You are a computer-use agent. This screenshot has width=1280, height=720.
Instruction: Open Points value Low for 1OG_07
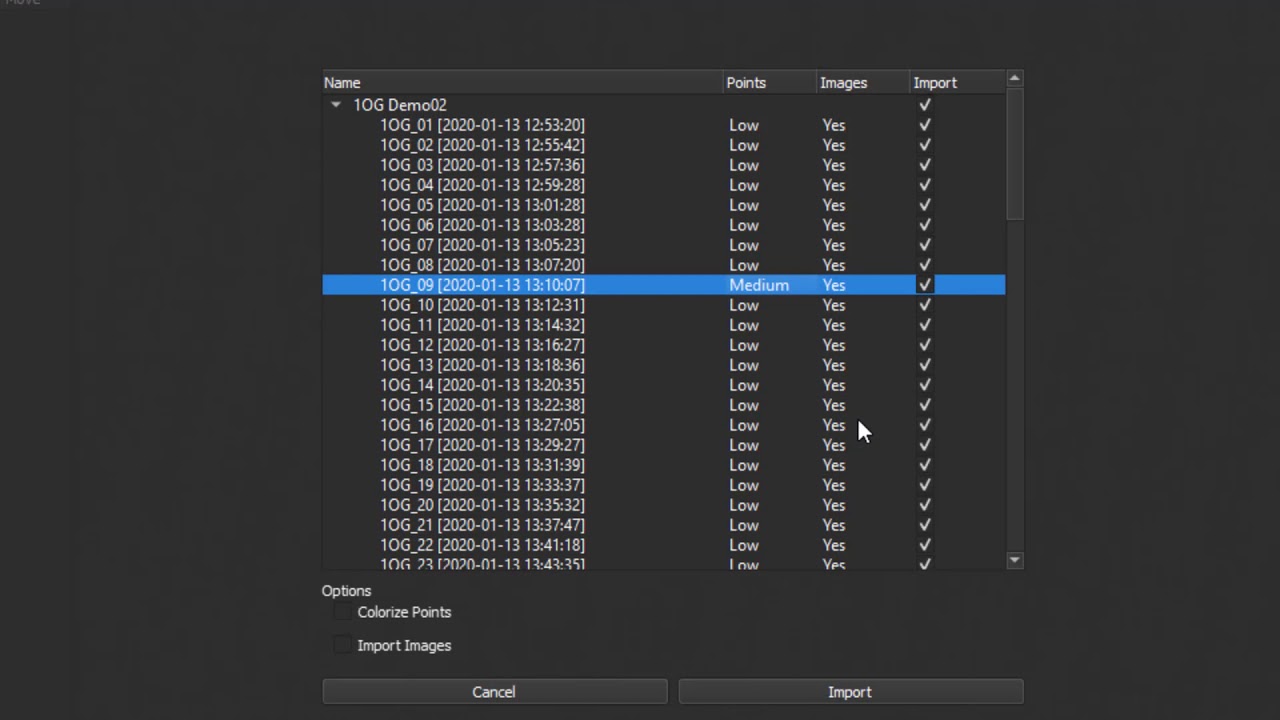click(x=744, y=245)
